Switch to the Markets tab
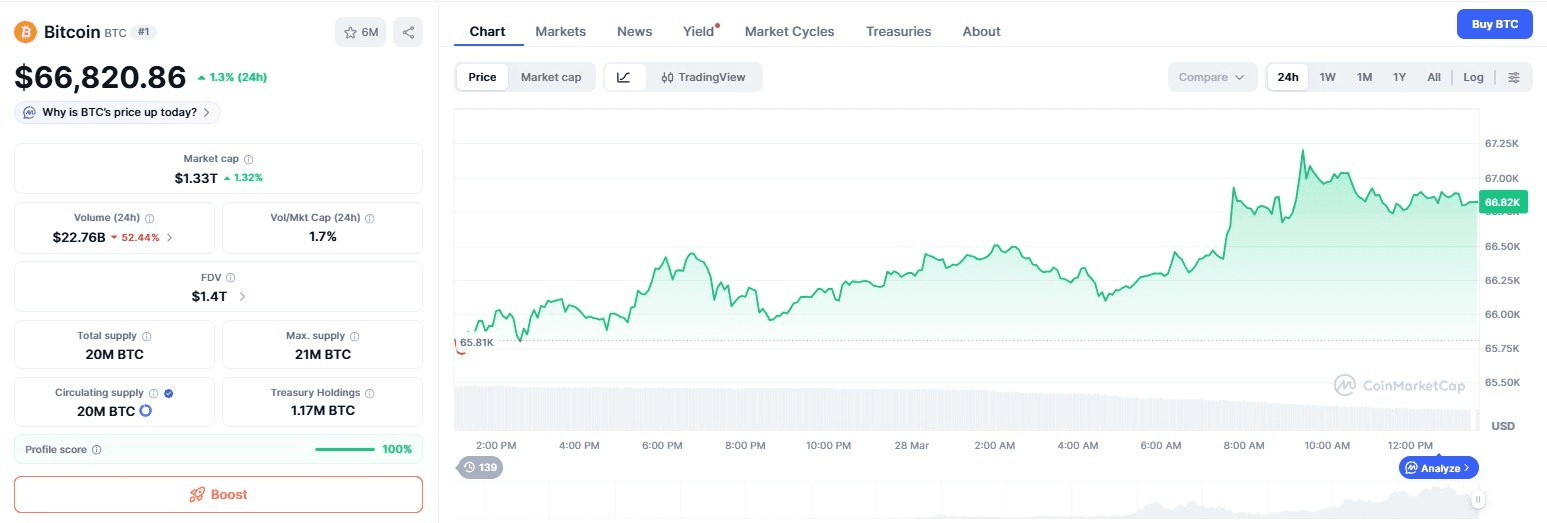1547x523 pixels. pyautogui.click(x=560, y=31)
